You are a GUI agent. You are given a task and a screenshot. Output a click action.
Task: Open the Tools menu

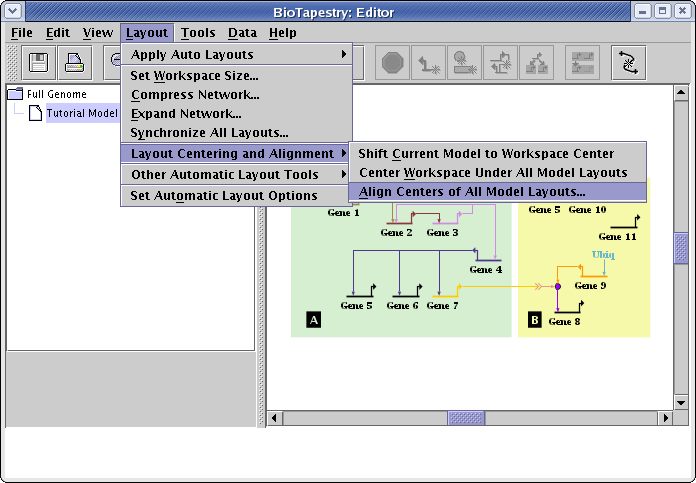(x=198, y=33)
